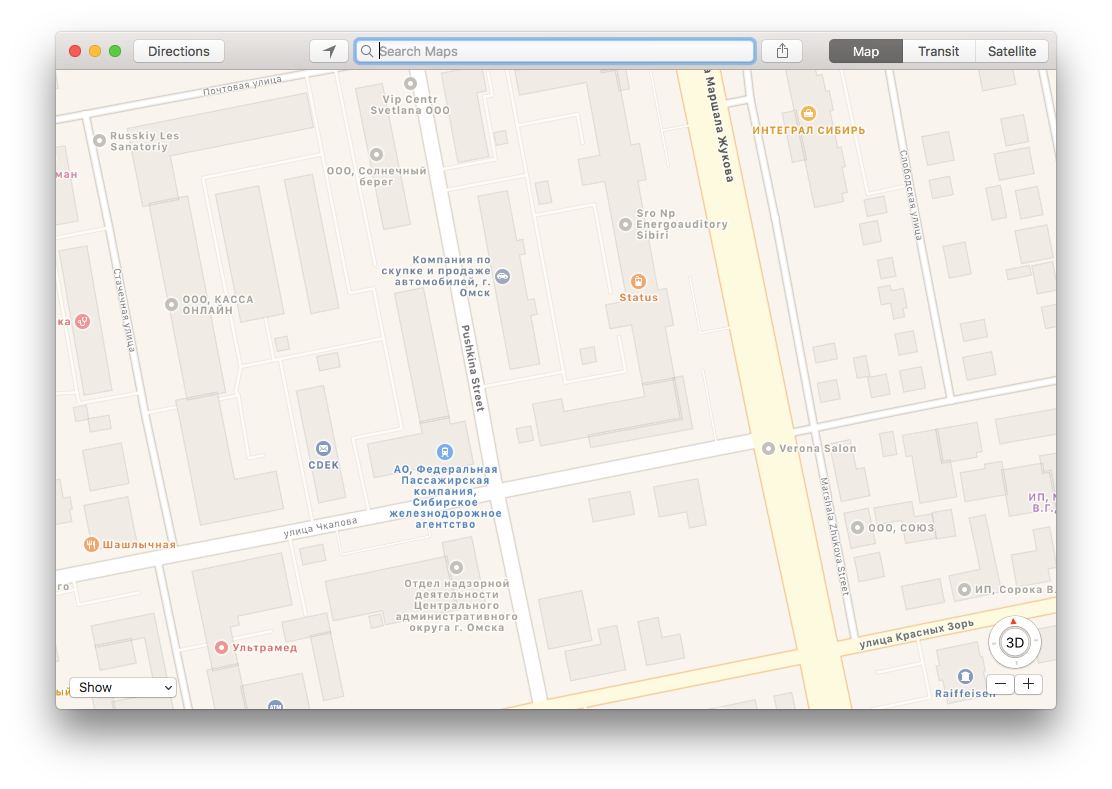Click the magnifier icon in search field
Screen dimensions: 1112x789
click(x=367, y=51)
